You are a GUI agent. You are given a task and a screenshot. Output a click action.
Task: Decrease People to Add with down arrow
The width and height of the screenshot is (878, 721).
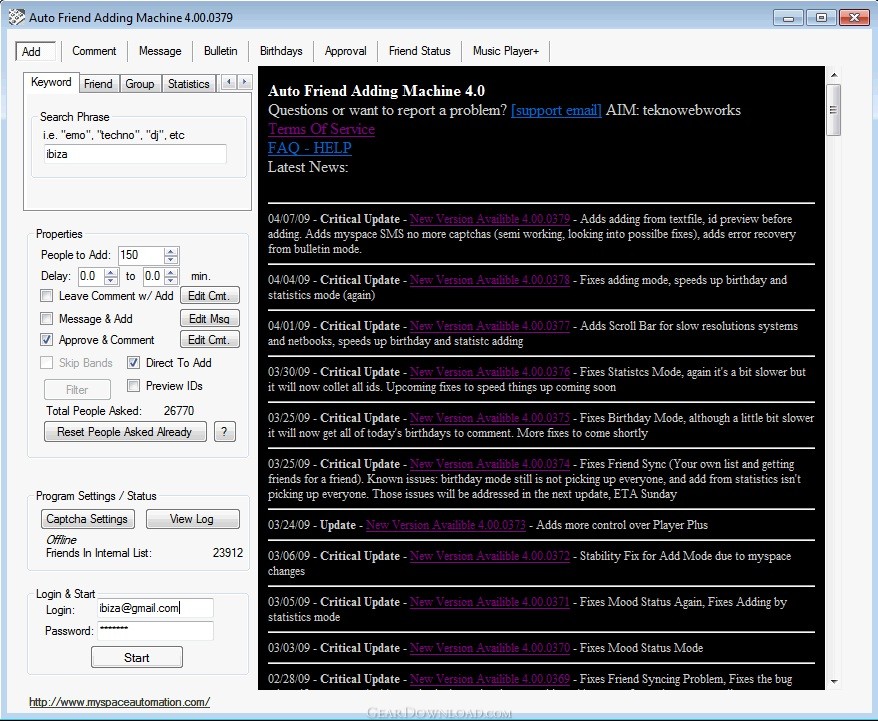click(x=171, y=259)
